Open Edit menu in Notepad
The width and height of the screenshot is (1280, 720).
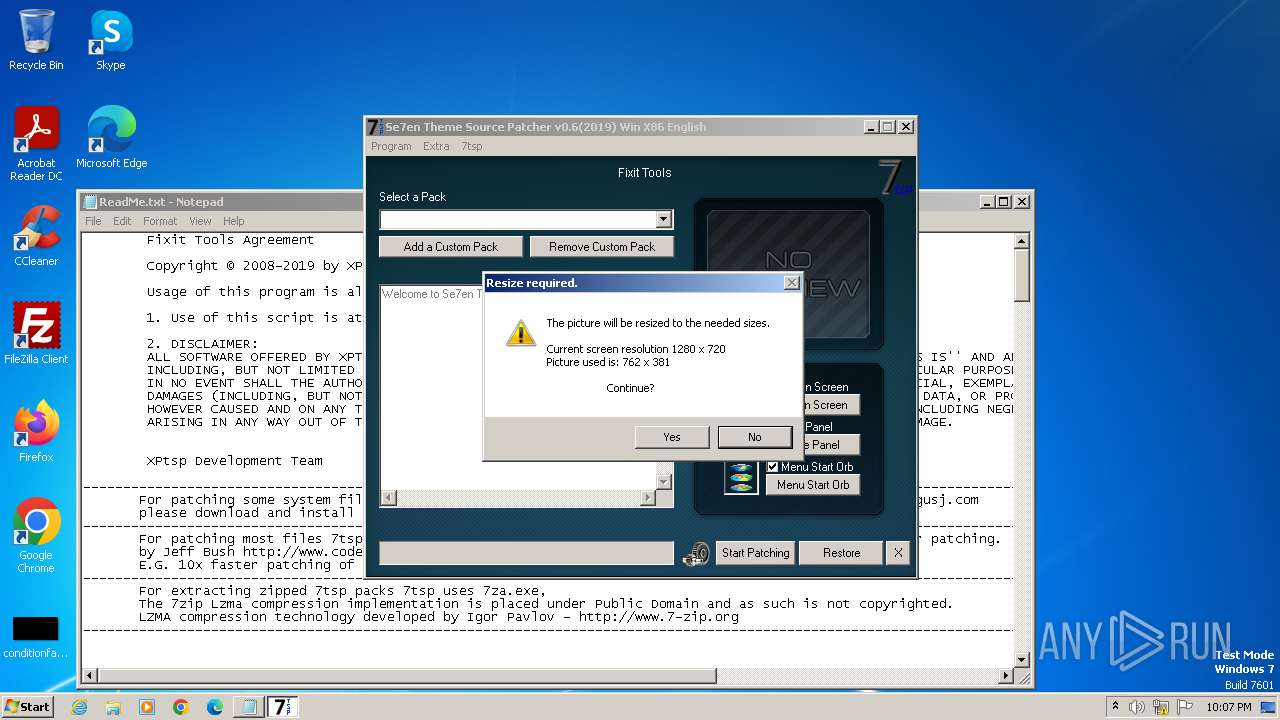[122, 221]
